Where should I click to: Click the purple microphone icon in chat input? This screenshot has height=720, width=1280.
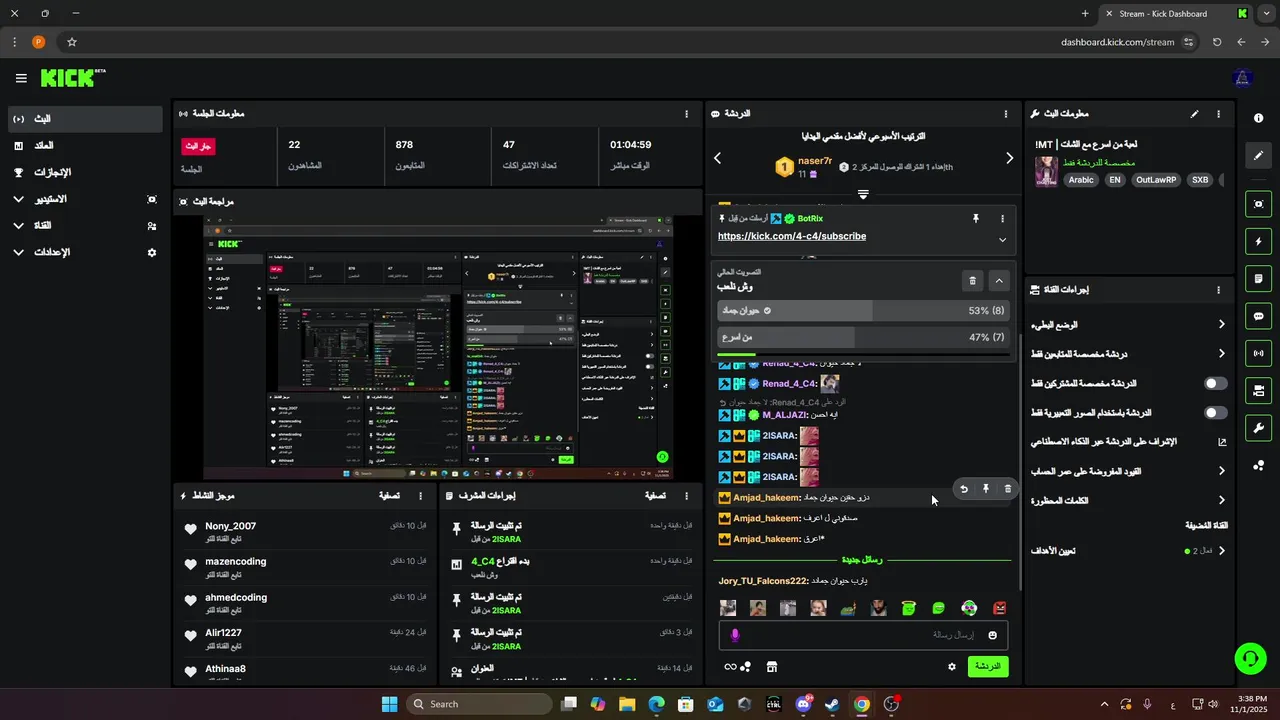[735, 635]
